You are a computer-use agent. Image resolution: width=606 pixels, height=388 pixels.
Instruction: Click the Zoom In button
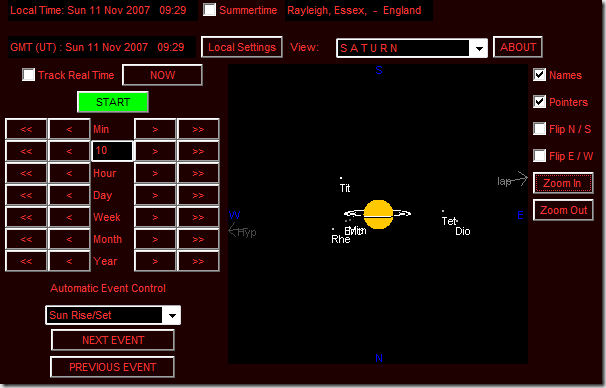[563, 183]
